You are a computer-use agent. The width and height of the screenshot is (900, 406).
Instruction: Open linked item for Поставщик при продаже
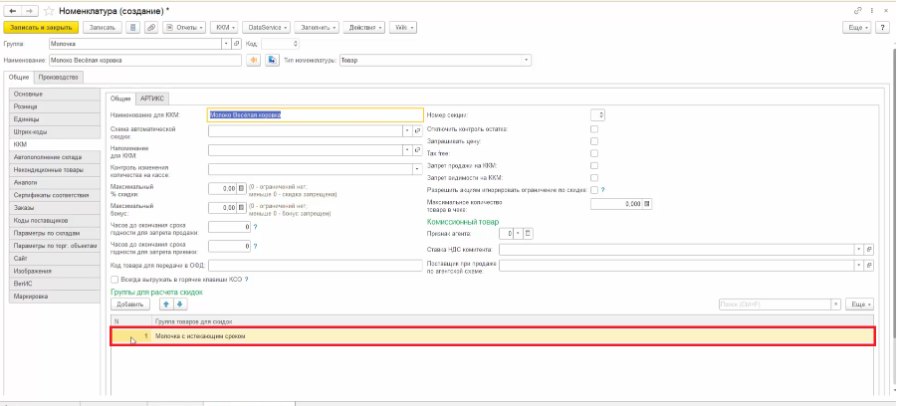[869, 265]
